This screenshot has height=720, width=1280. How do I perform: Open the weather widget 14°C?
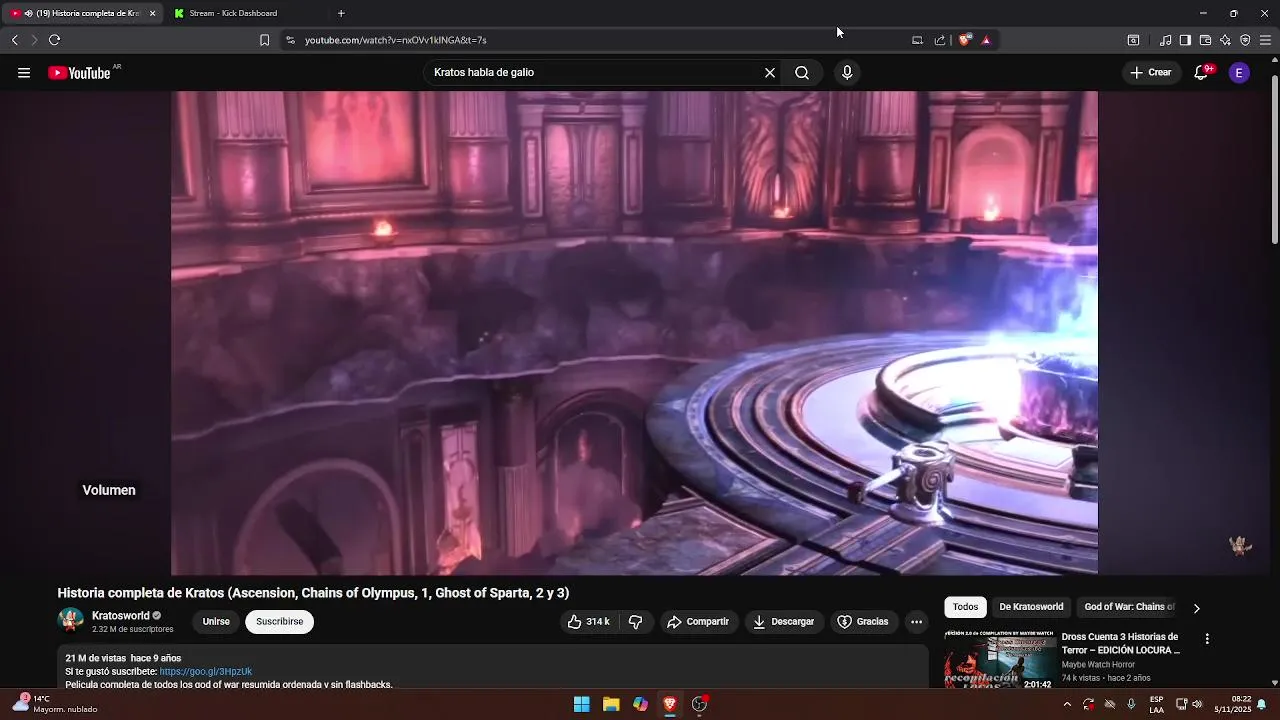[x=55, y=704]
